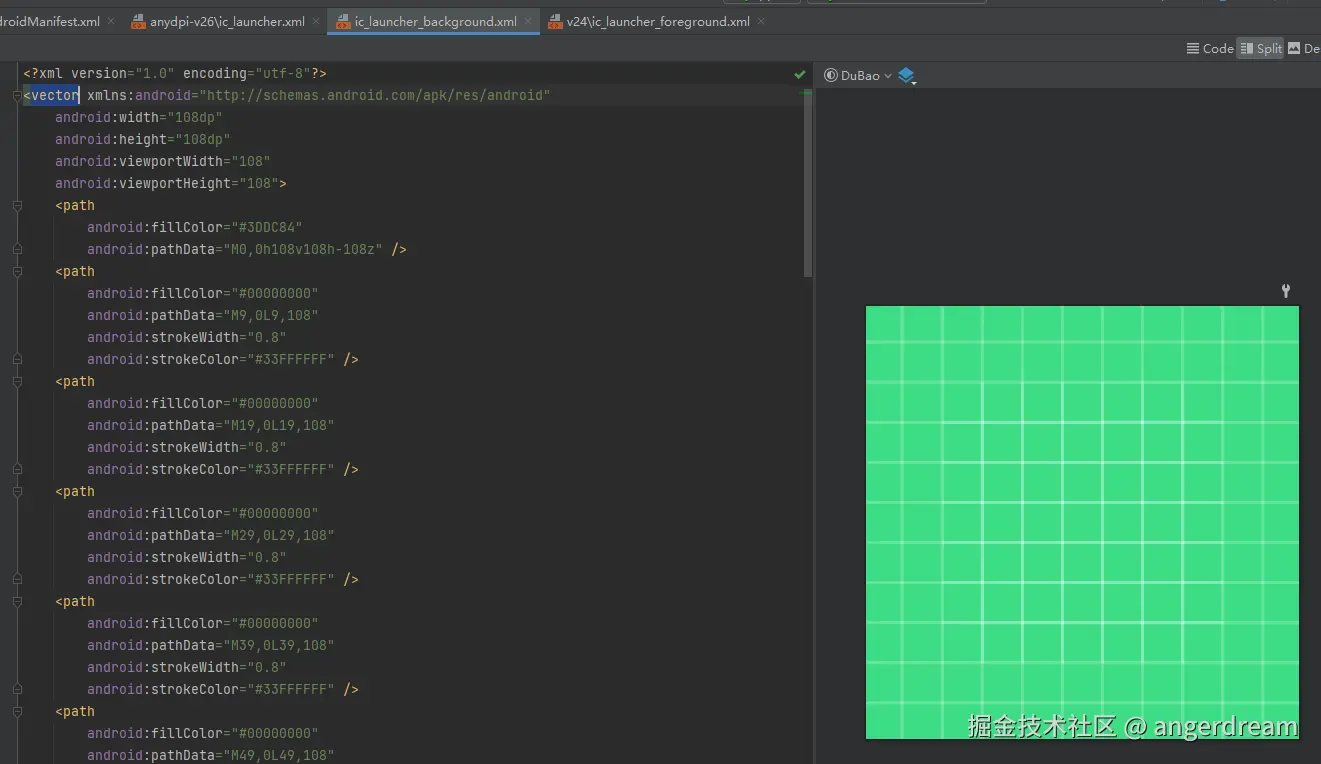The image size is (1321, 764).
Task: Switch to Design view mode
Action: [x=1304, y=48]
